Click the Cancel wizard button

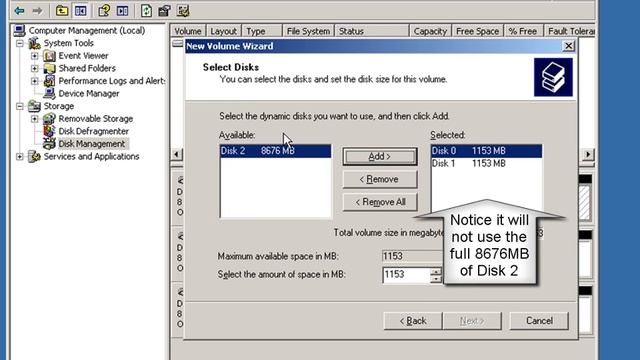tap(539, 321)
